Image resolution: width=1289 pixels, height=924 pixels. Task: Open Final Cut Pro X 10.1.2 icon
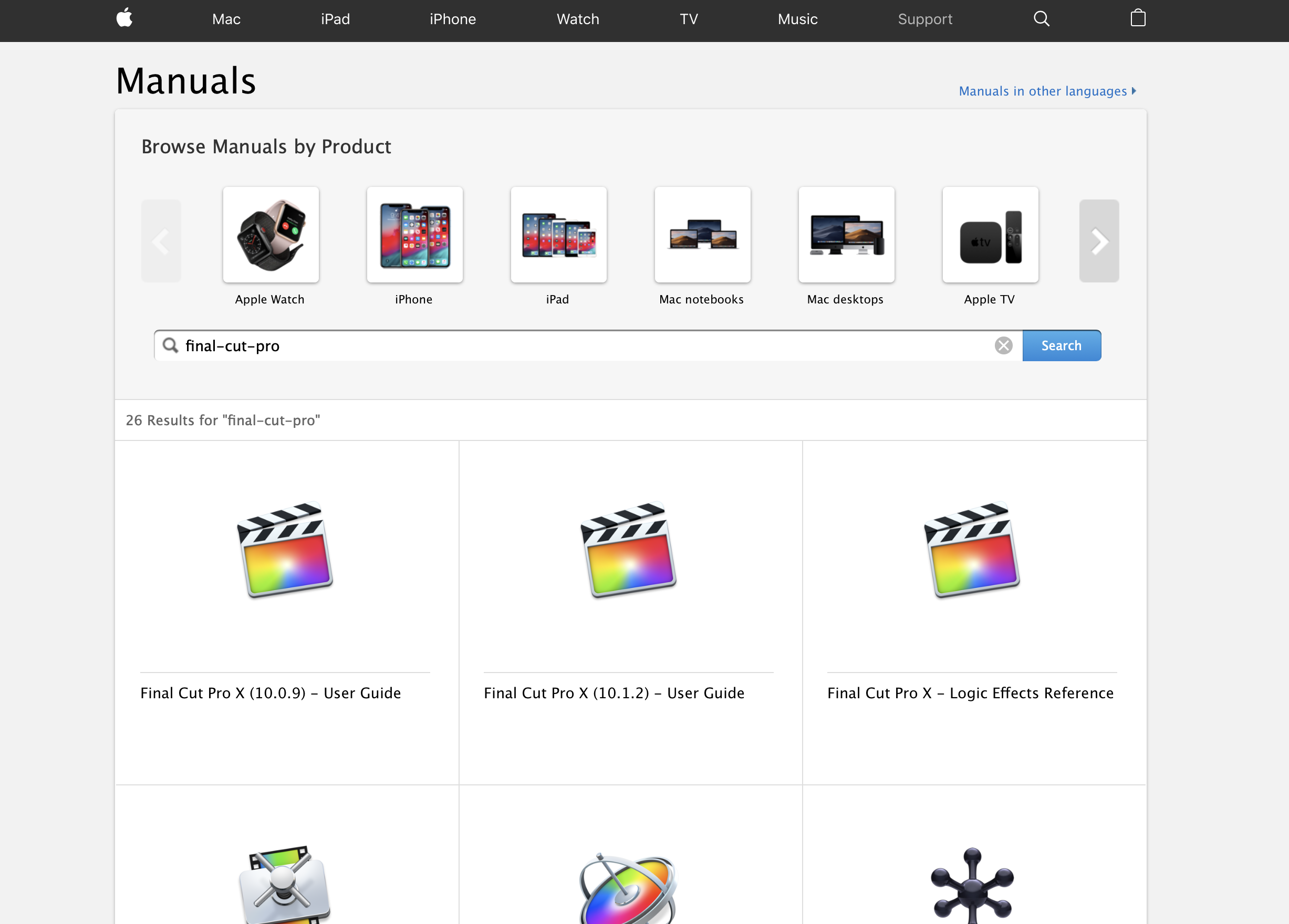click(629, 549)
